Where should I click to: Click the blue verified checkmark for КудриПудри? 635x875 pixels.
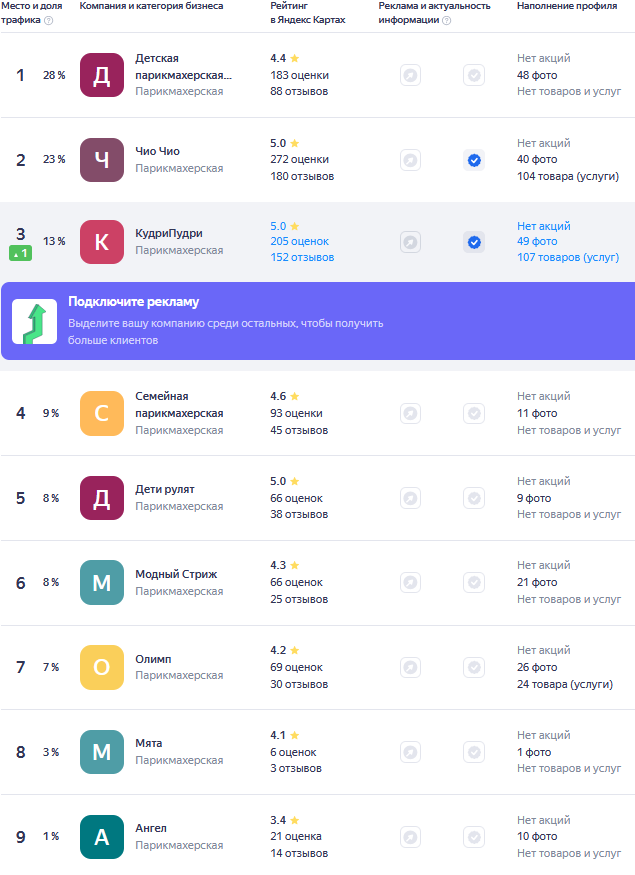pyautogui.click(x=474, y=242)
